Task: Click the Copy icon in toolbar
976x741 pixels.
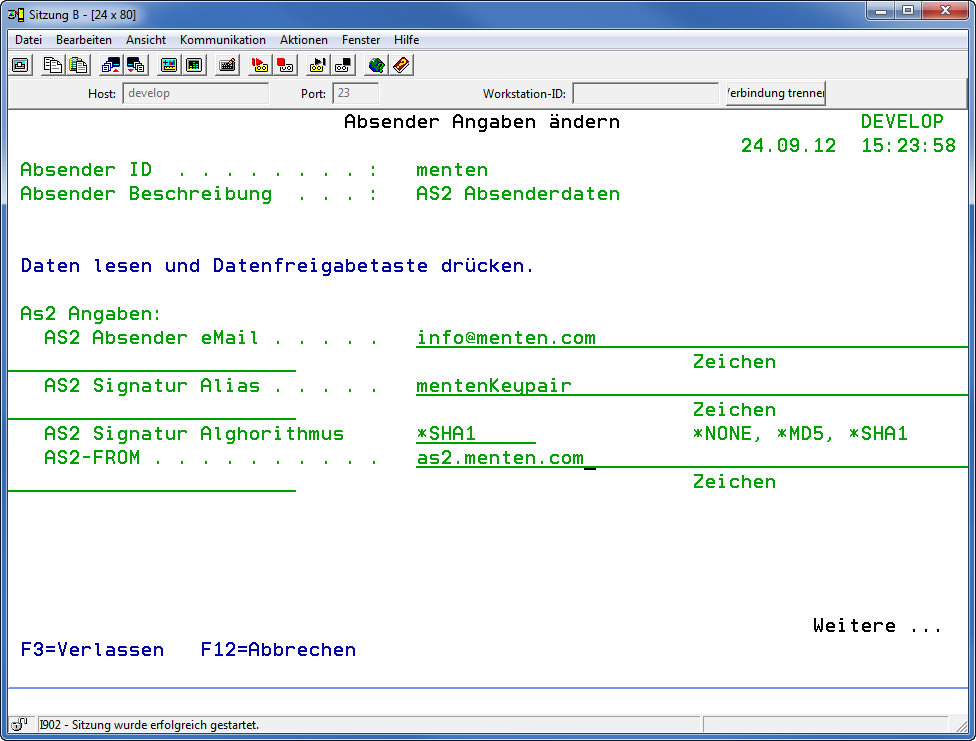Action: click(53, 66)
